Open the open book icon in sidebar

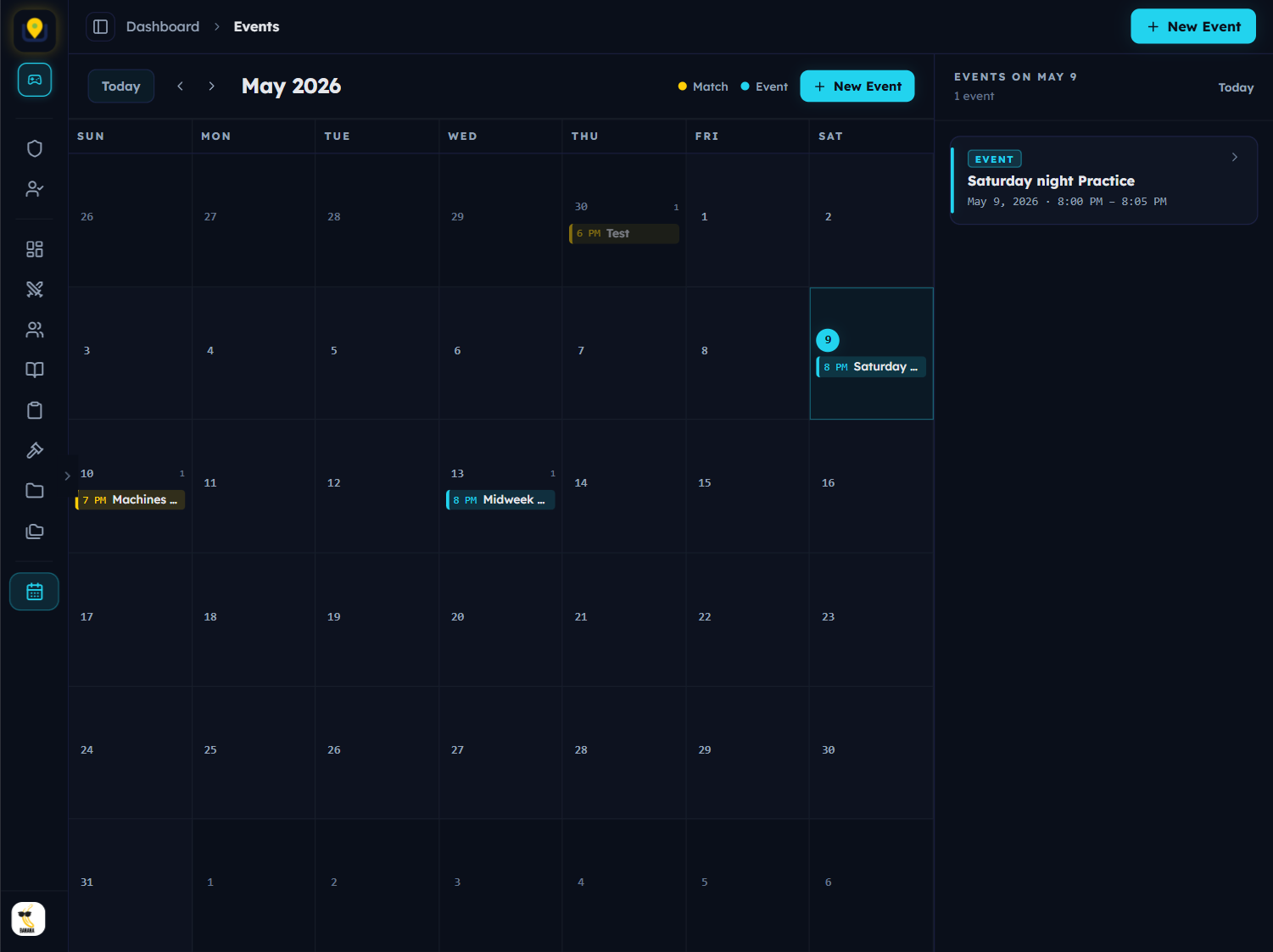pos(35,370)
